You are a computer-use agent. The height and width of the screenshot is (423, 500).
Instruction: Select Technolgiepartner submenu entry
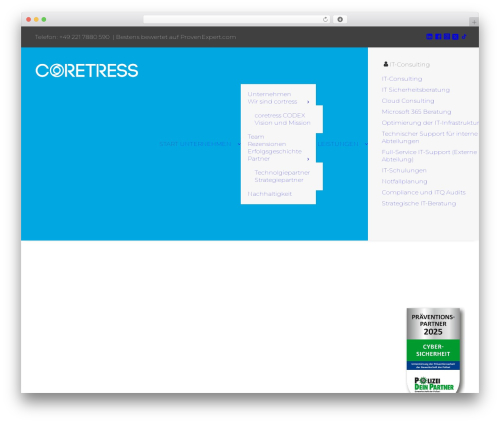[x=282, y=173]
